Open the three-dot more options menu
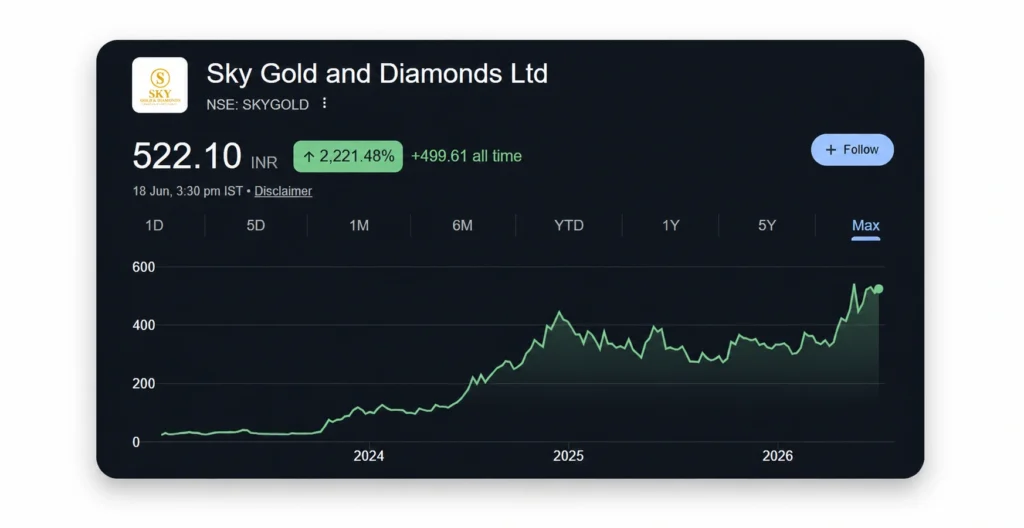This screenshot has width=1024, height=528. 324,103
